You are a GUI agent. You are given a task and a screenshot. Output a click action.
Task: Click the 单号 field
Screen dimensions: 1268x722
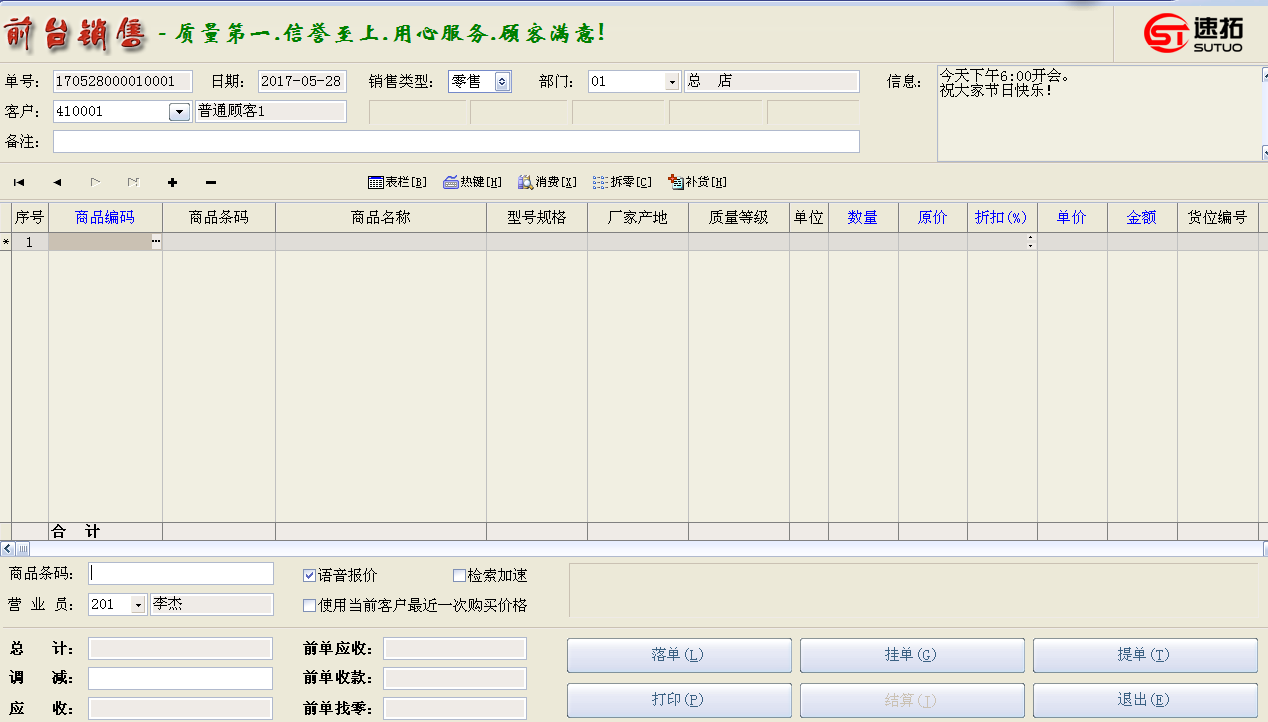[x=123, y=82]
